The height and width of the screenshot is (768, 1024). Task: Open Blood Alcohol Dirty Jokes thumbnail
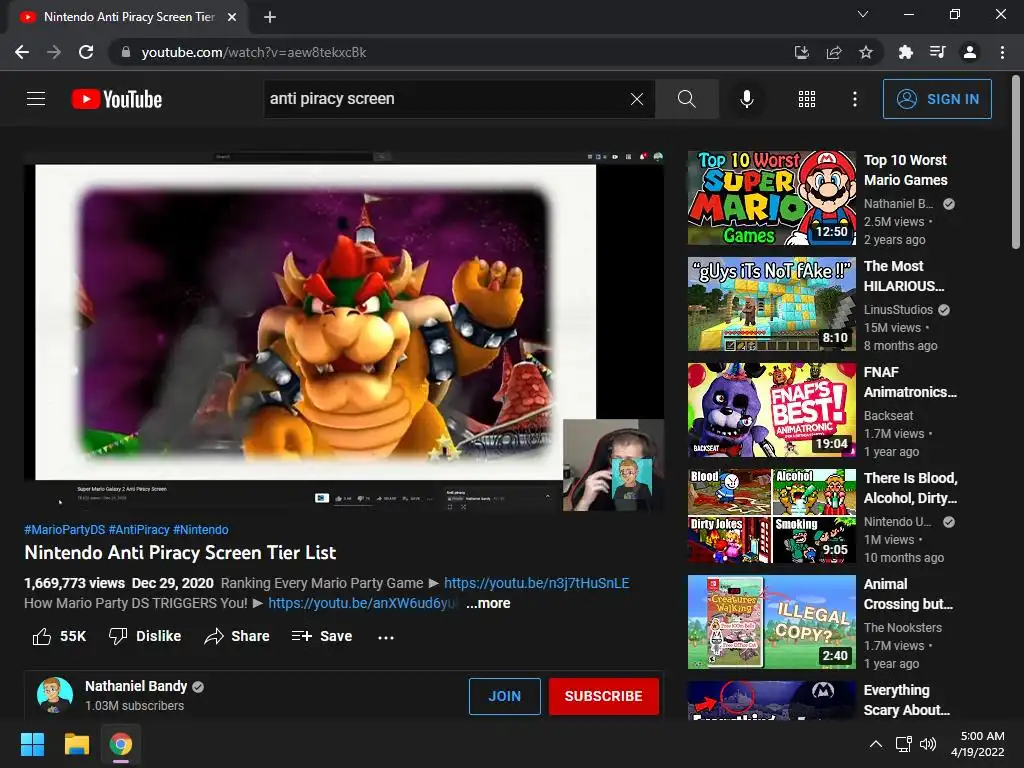[771, 516]
